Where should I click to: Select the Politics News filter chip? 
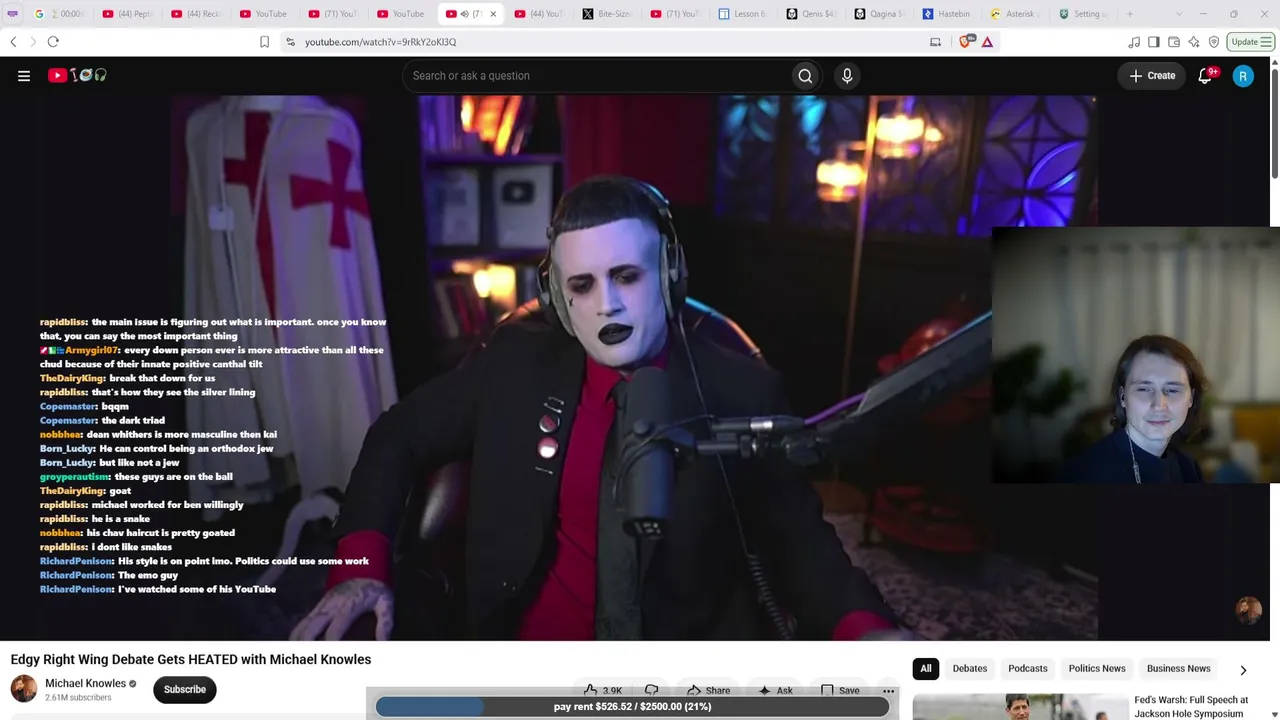point(1097,668)
